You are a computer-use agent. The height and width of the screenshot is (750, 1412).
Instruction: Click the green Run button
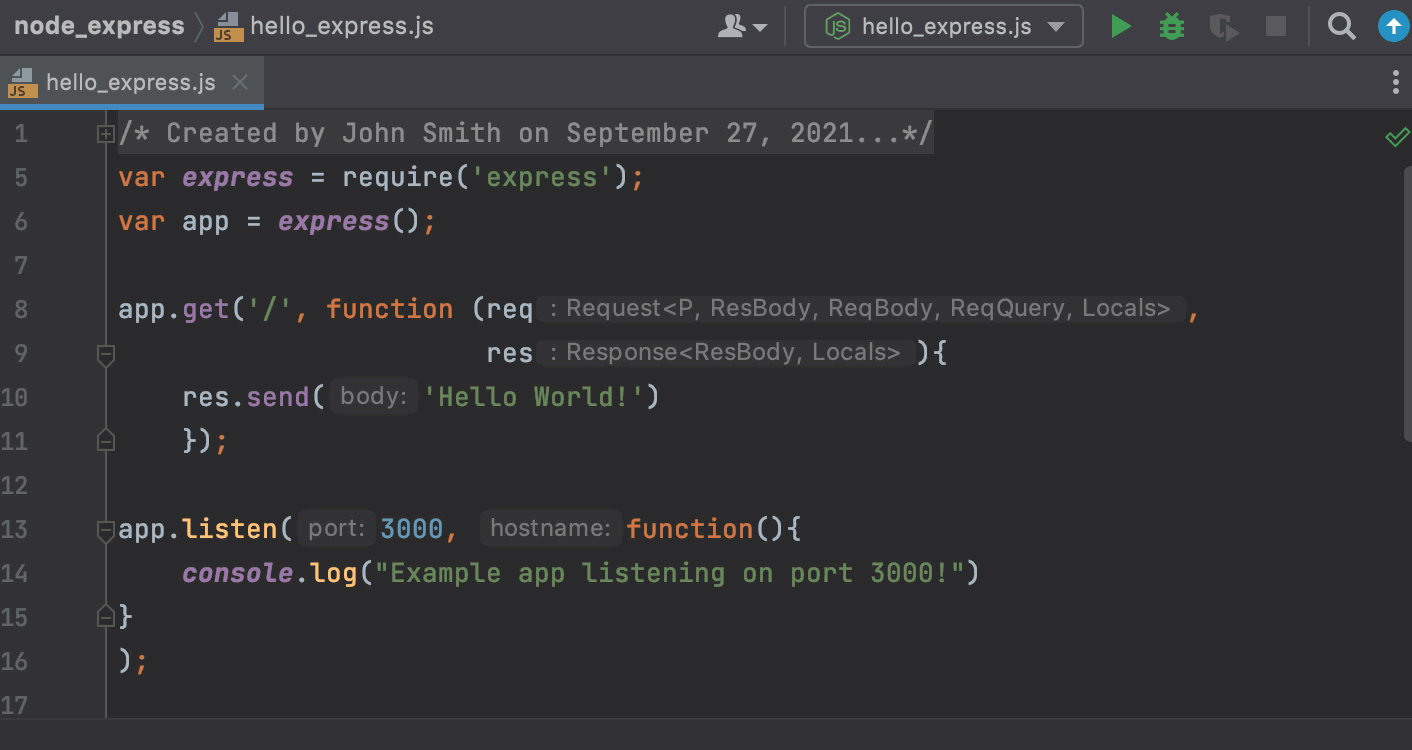[x=1120, y=26]
